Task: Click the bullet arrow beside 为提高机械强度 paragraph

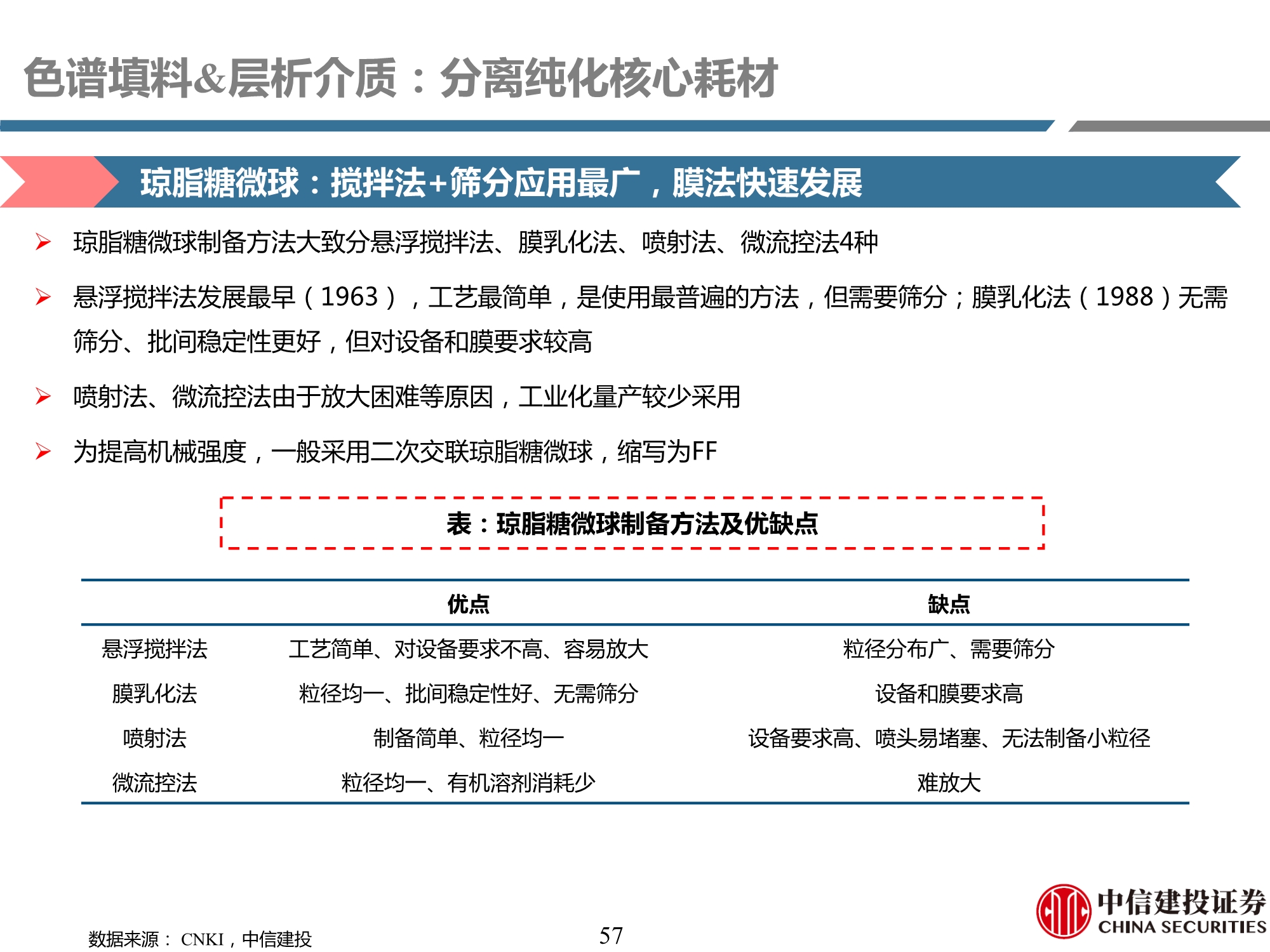Action: 43,449
